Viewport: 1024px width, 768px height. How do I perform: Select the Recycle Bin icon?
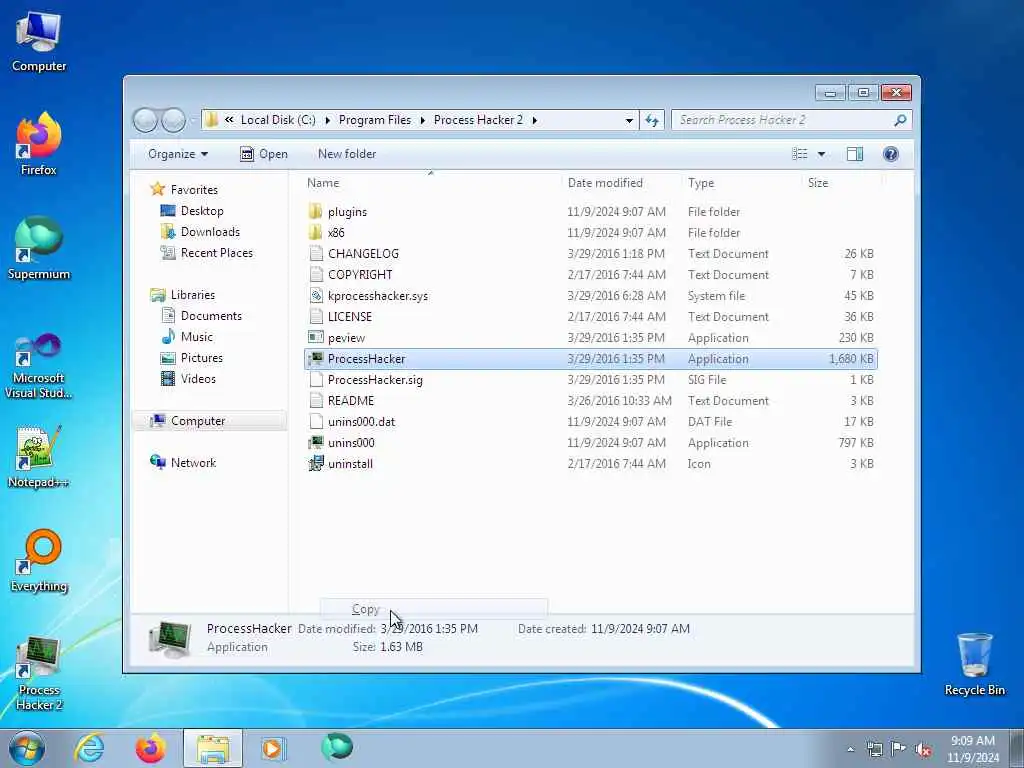pos(974,664)
